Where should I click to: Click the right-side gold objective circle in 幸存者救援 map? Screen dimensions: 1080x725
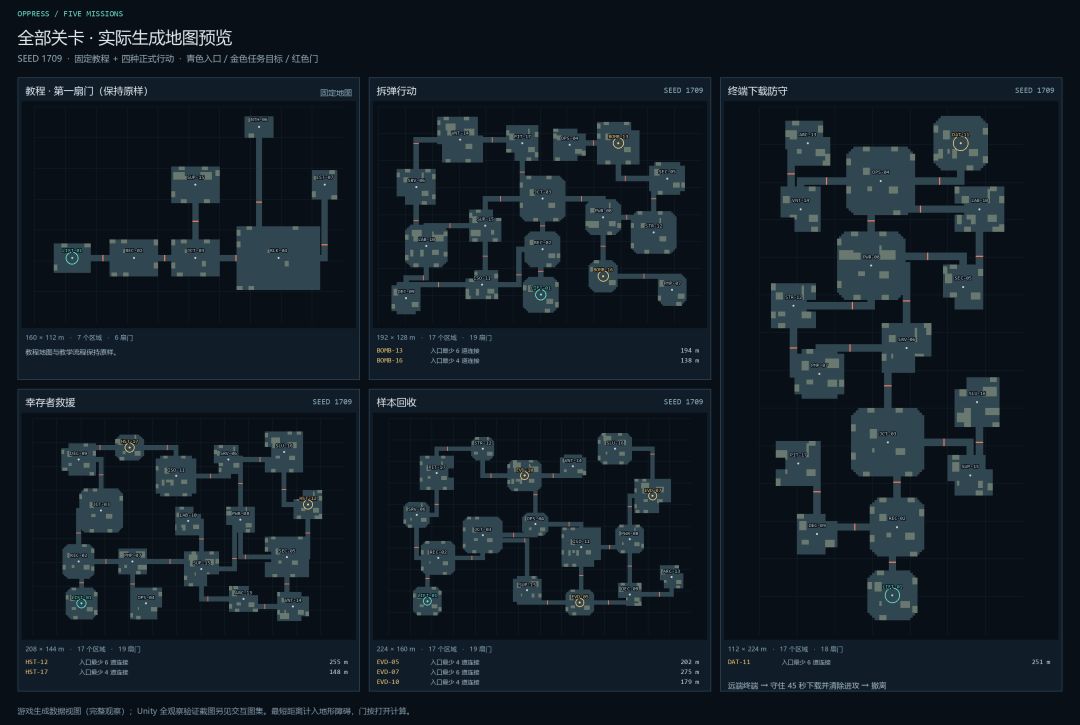pyautogui.click(x=308, y=505)
